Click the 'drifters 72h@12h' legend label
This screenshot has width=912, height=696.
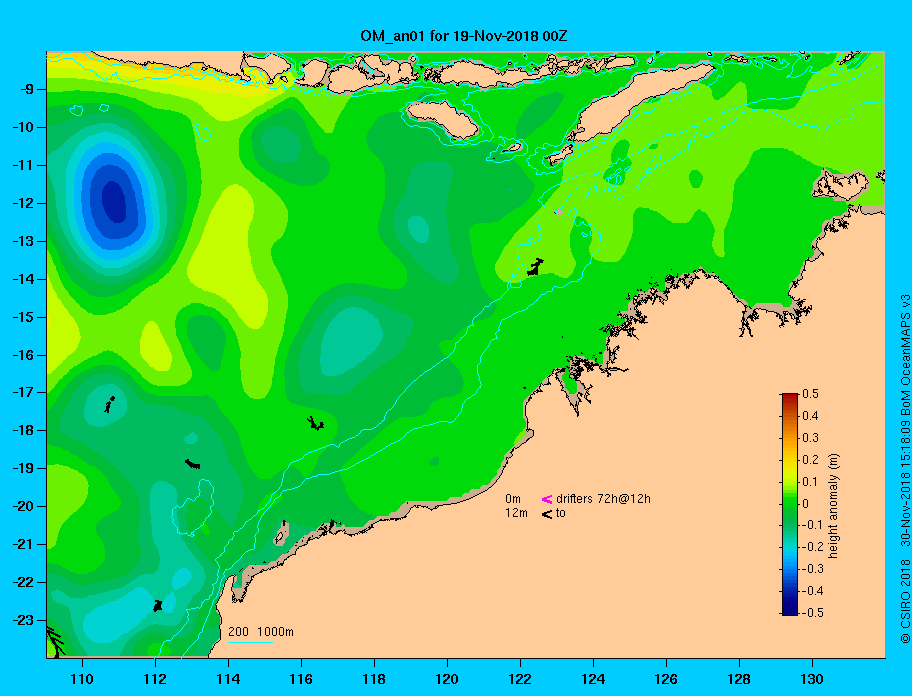[x=603, y=499]
